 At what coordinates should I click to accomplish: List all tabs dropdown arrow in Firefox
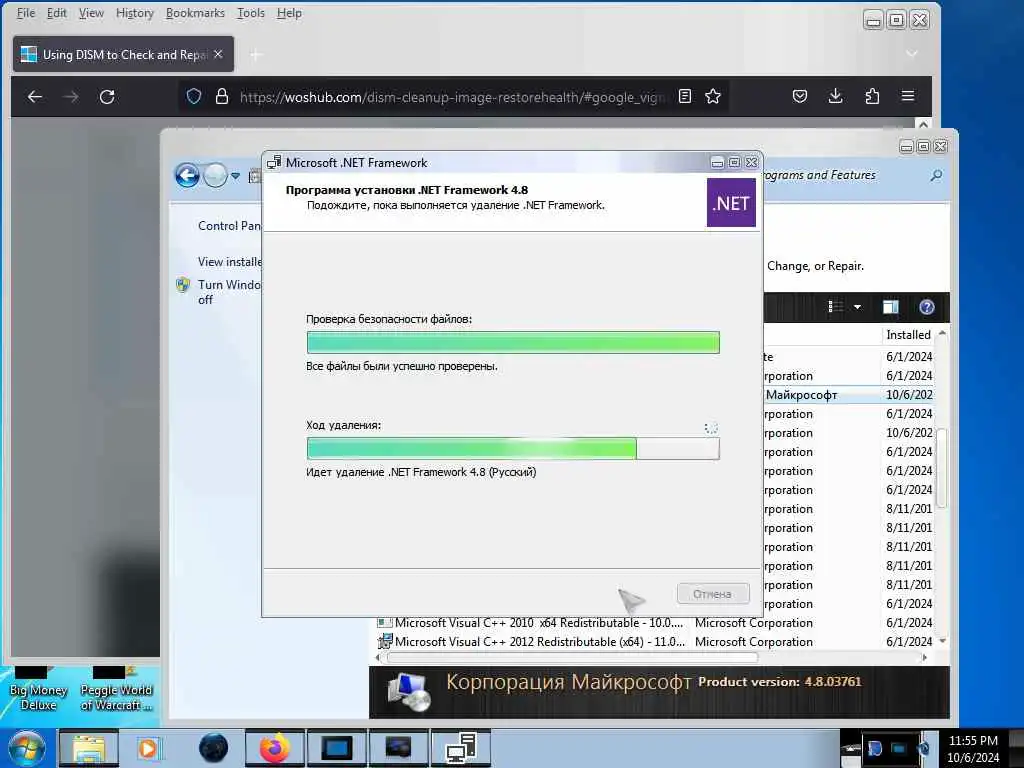(912, 54)
